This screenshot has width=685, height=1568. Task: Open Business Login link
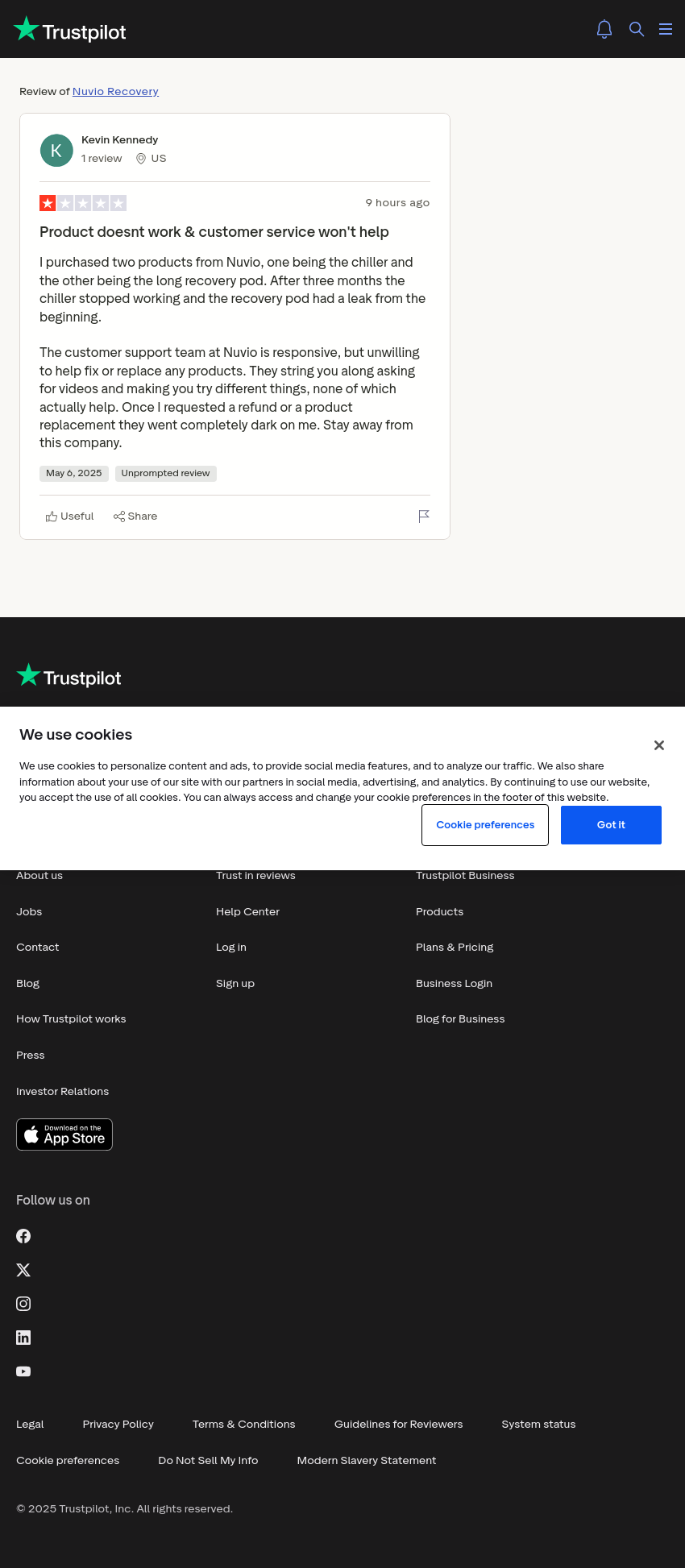pos(454,984)
